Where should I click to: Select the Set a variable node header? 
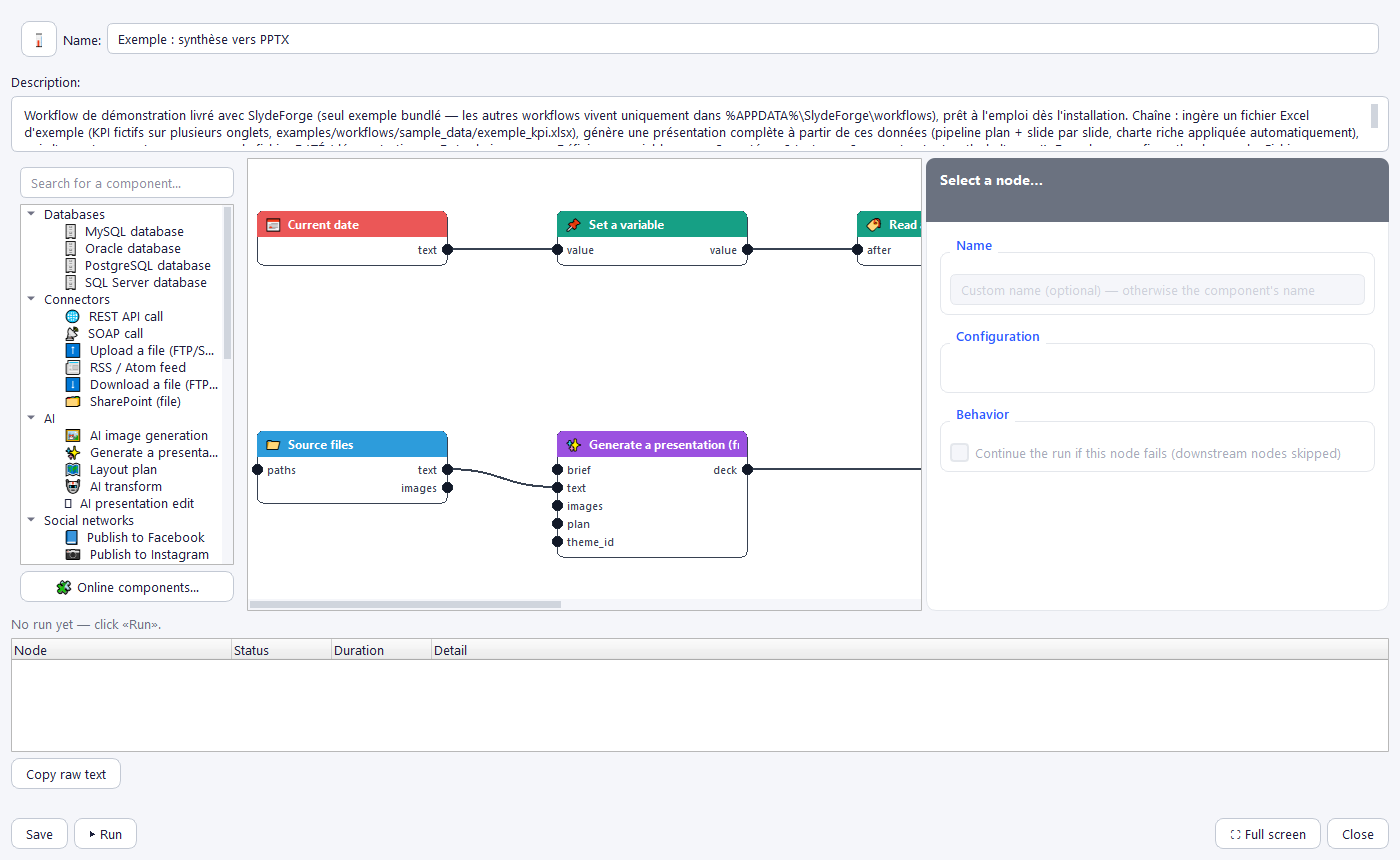click(652, 225)
